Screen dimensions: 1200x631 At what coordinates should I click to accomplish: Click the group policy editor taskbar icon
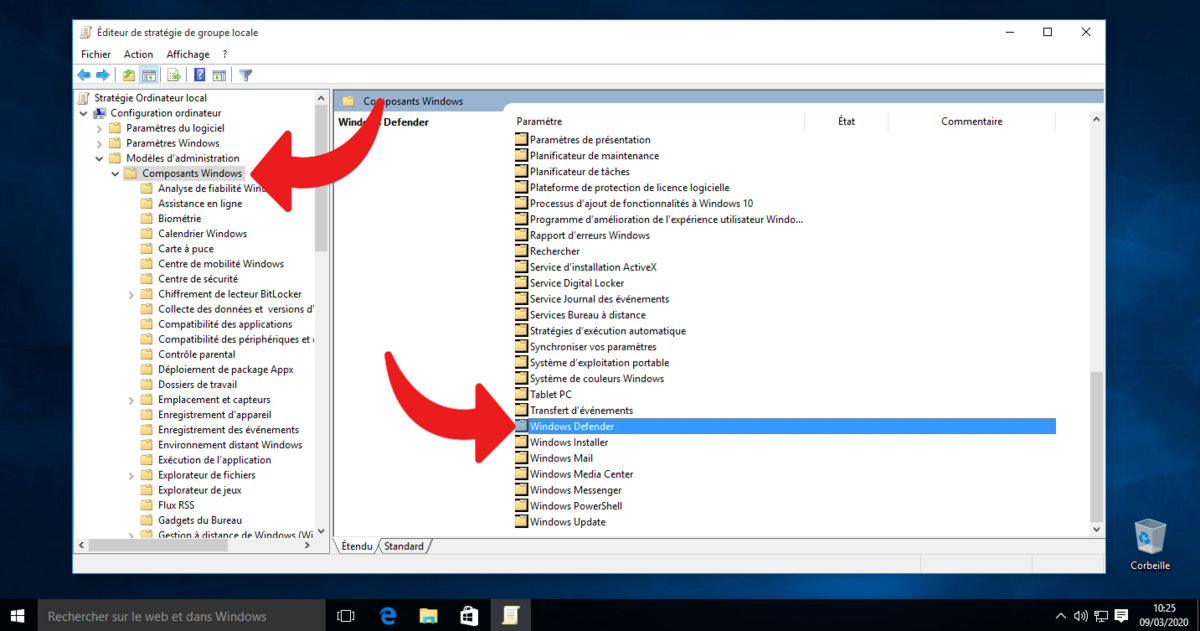[510, 616]
